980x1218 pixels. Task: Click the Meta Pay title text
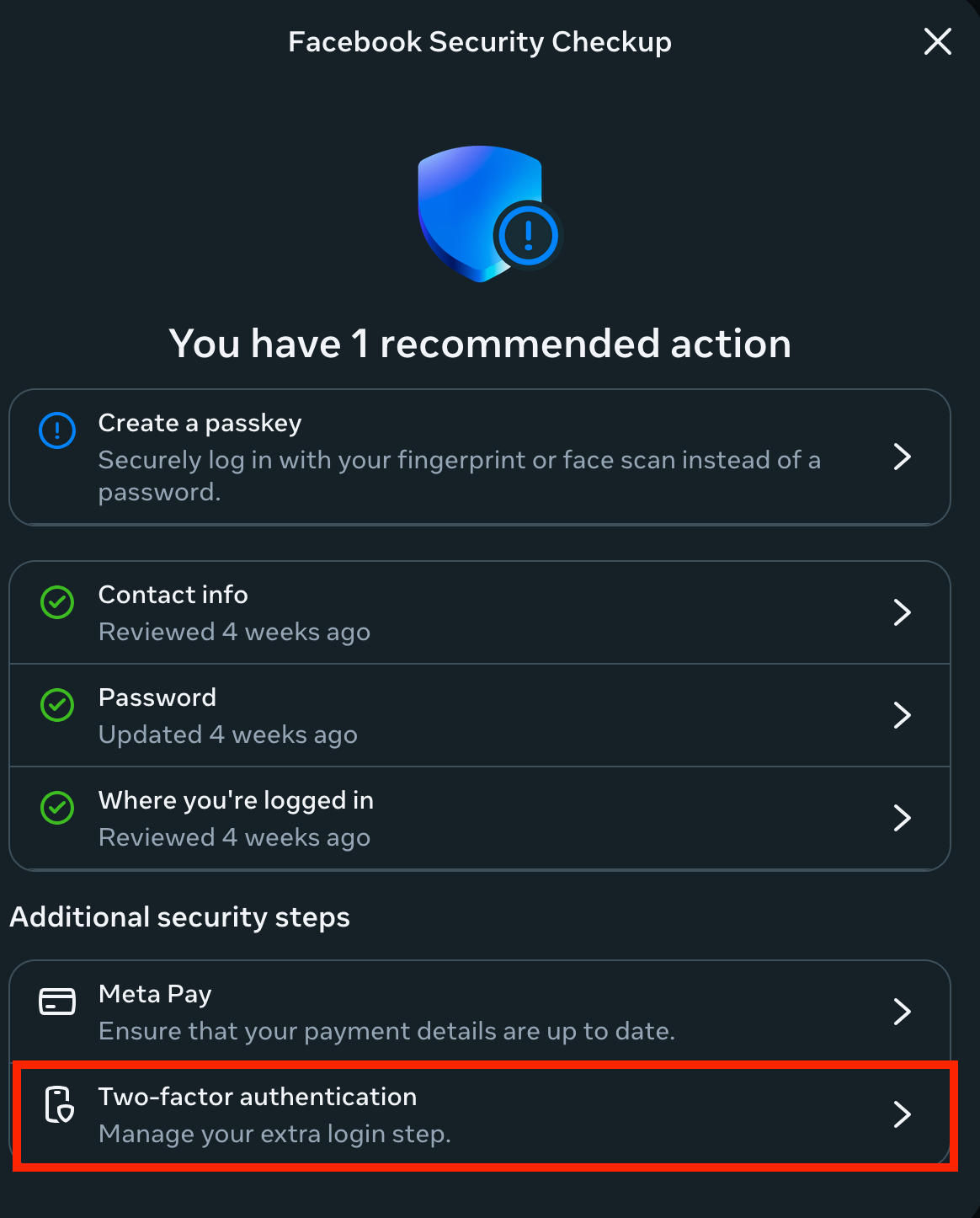point(155,994)
